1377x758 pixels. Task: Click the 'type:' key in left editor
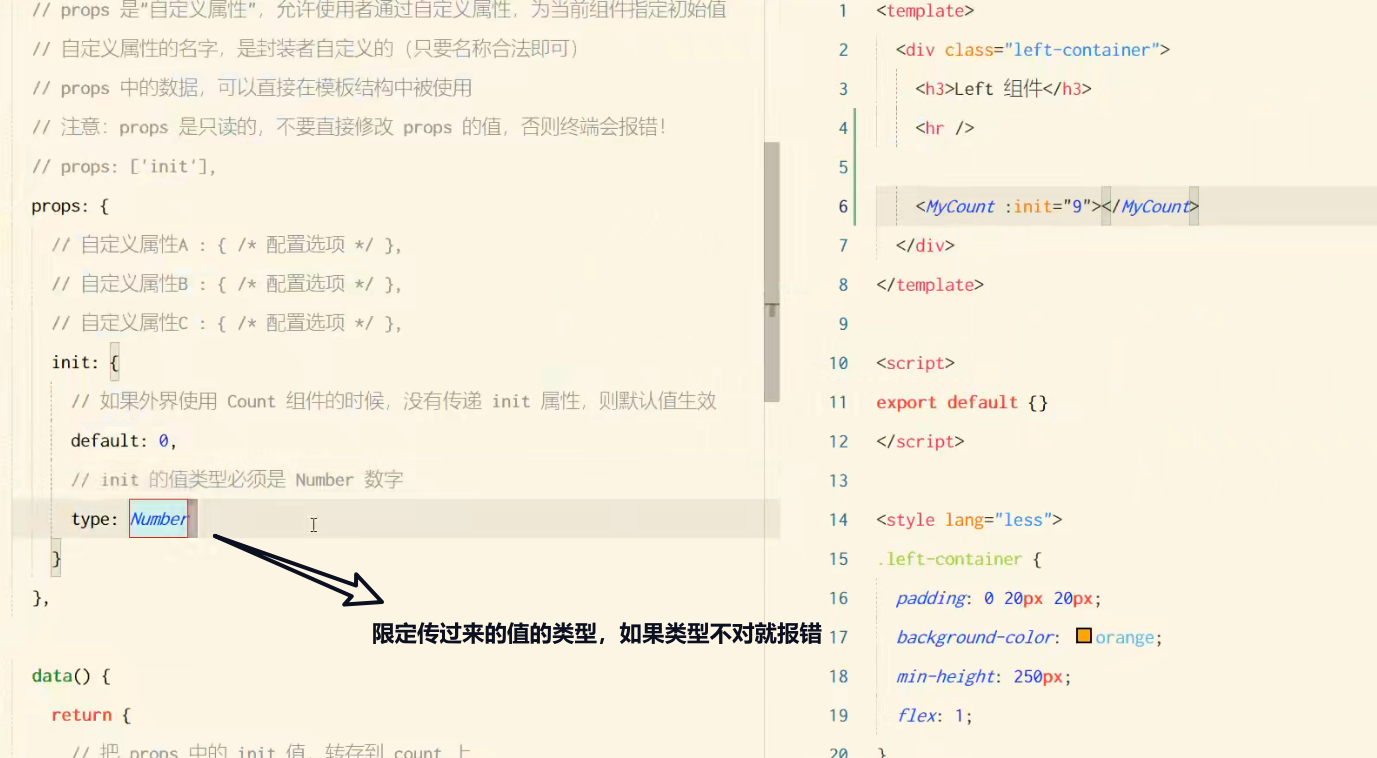coord(95,519)
